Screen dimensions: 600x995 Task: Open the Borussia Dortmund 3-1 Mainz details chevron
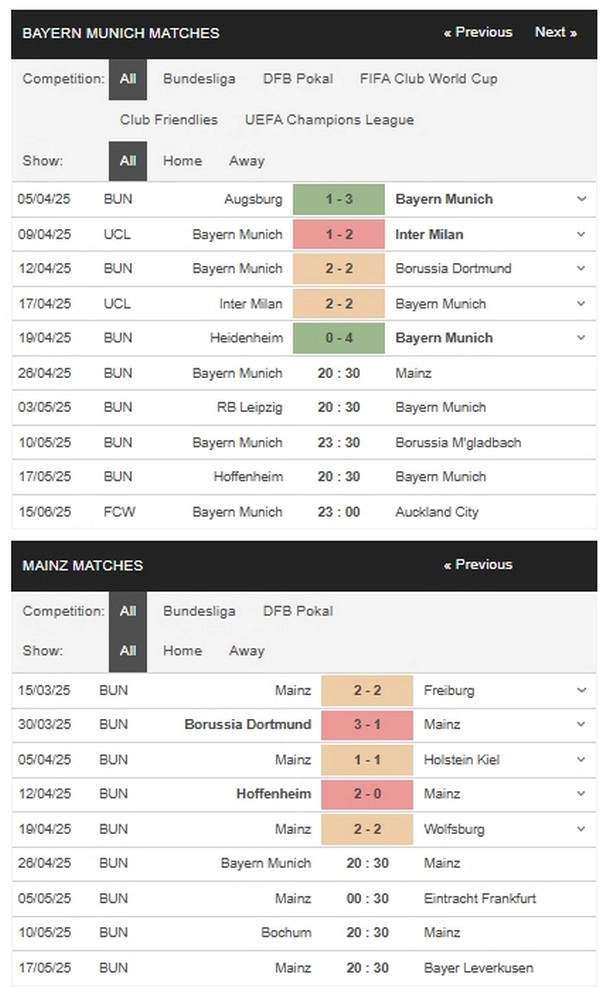(x=581, y=724)
